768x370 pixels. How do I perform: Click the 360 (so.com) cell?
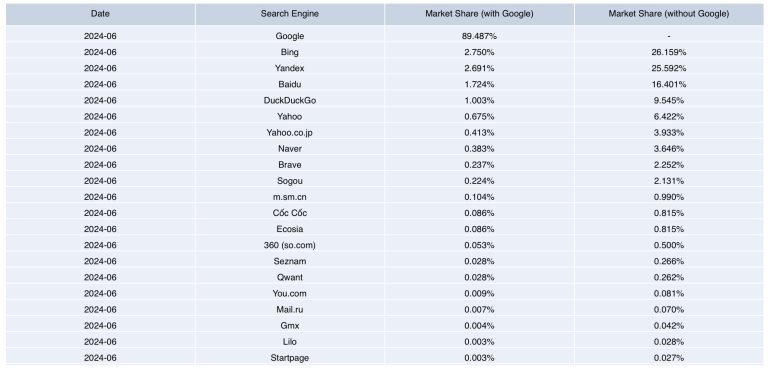(x=289, y=245)
